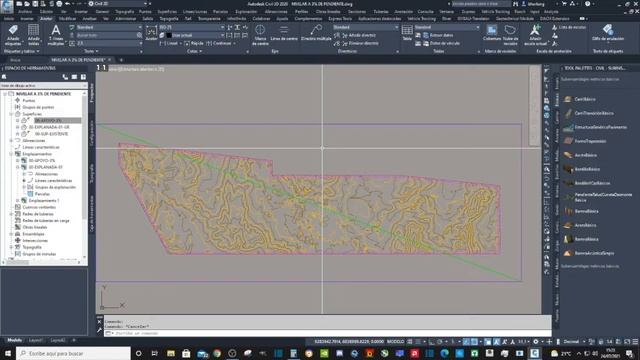The width and height of the screenshot is (640, 360).
Task: Expand the Redes de tuberías node
Action: point(11,214)
